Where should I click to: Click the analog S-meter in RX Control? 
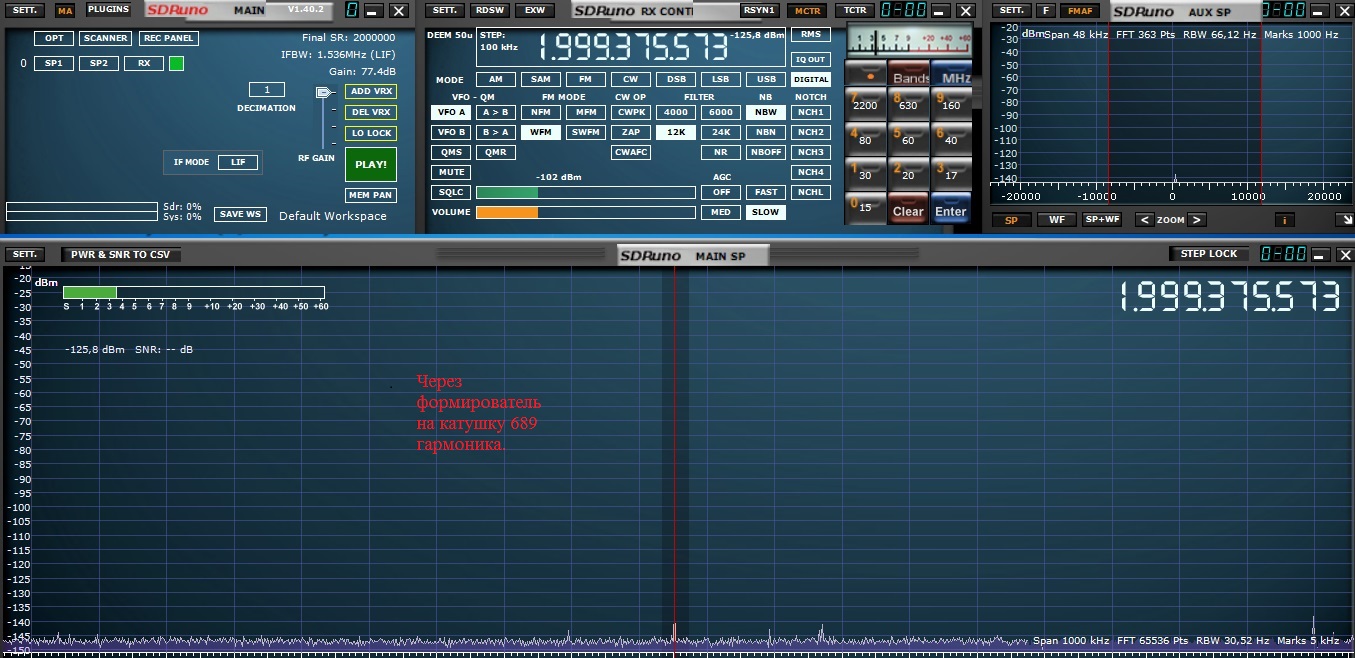point(908,40)
